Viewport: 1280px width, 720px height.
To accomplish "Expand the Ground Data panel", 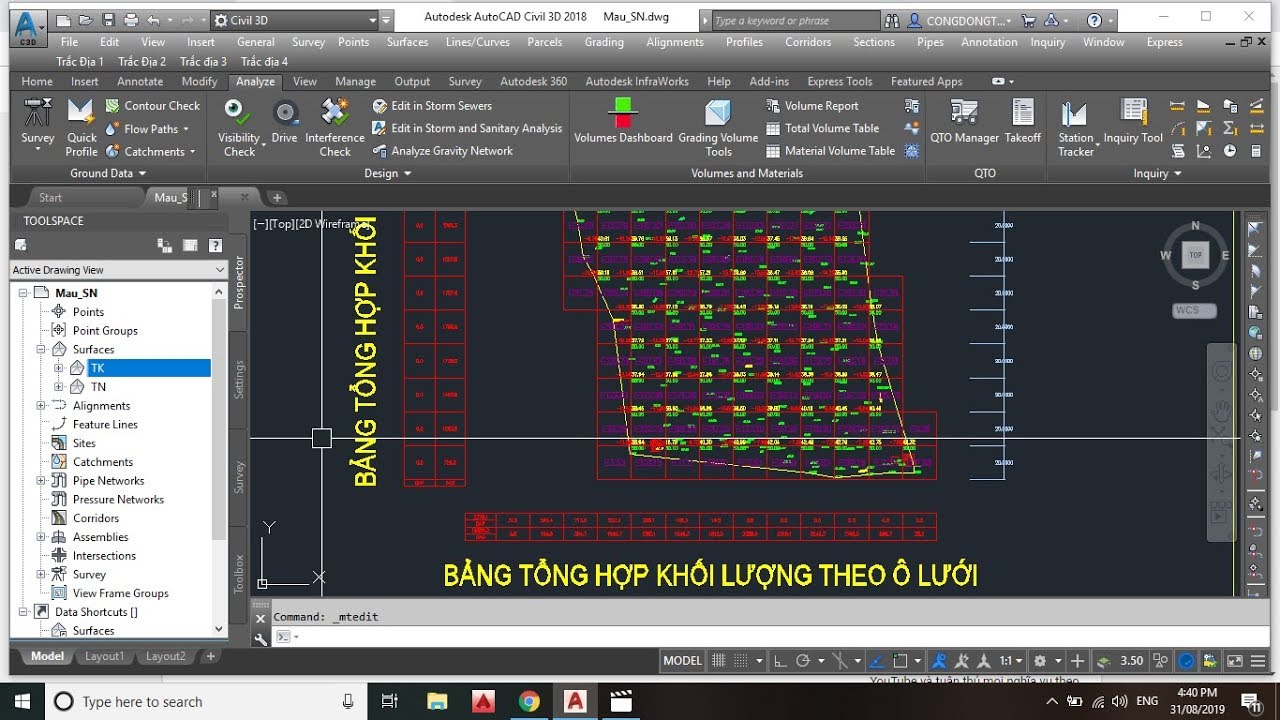I will click(x=107, y=173).
